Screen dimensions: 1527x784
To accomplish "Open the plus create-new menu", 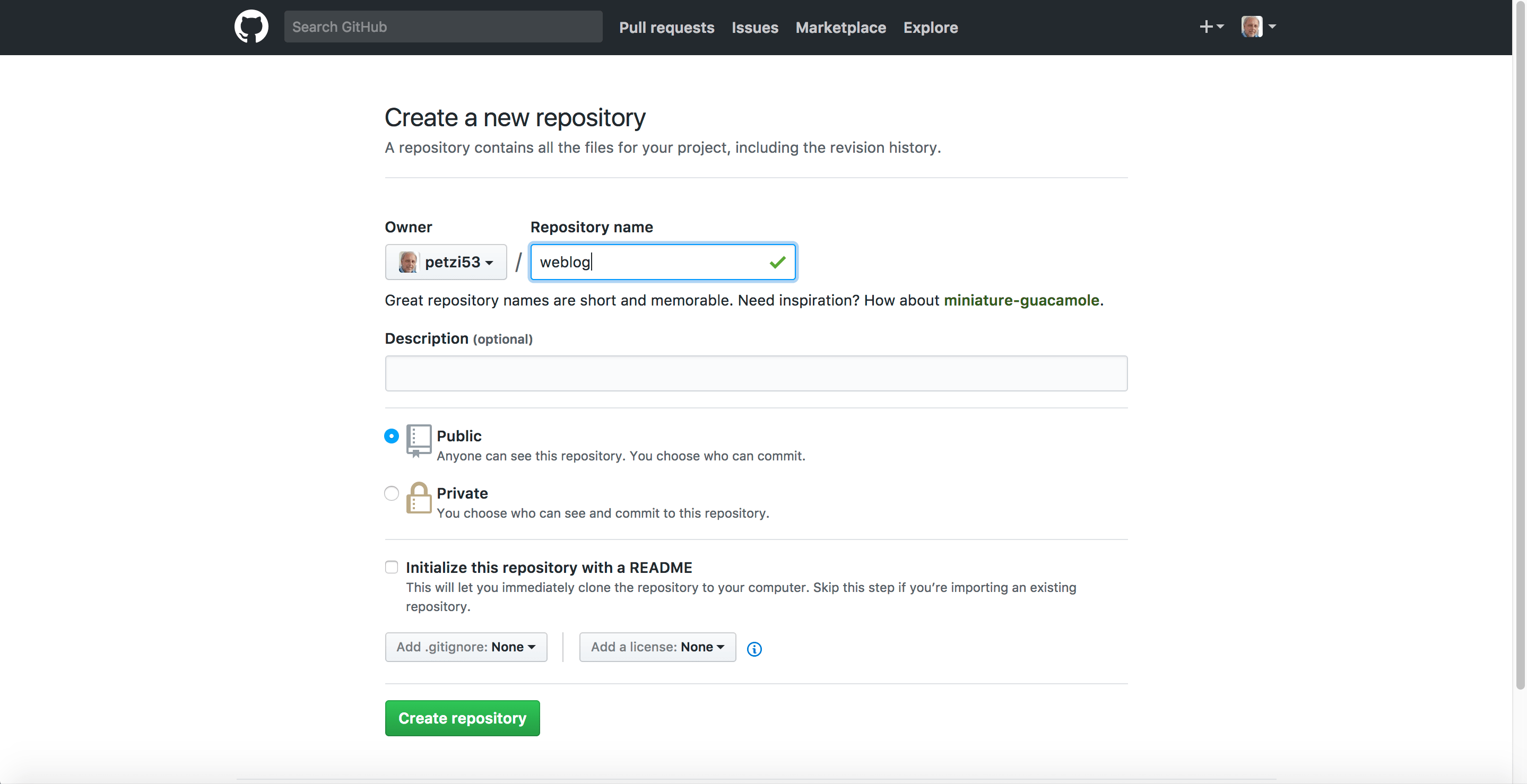I will tap(1210, 27).
